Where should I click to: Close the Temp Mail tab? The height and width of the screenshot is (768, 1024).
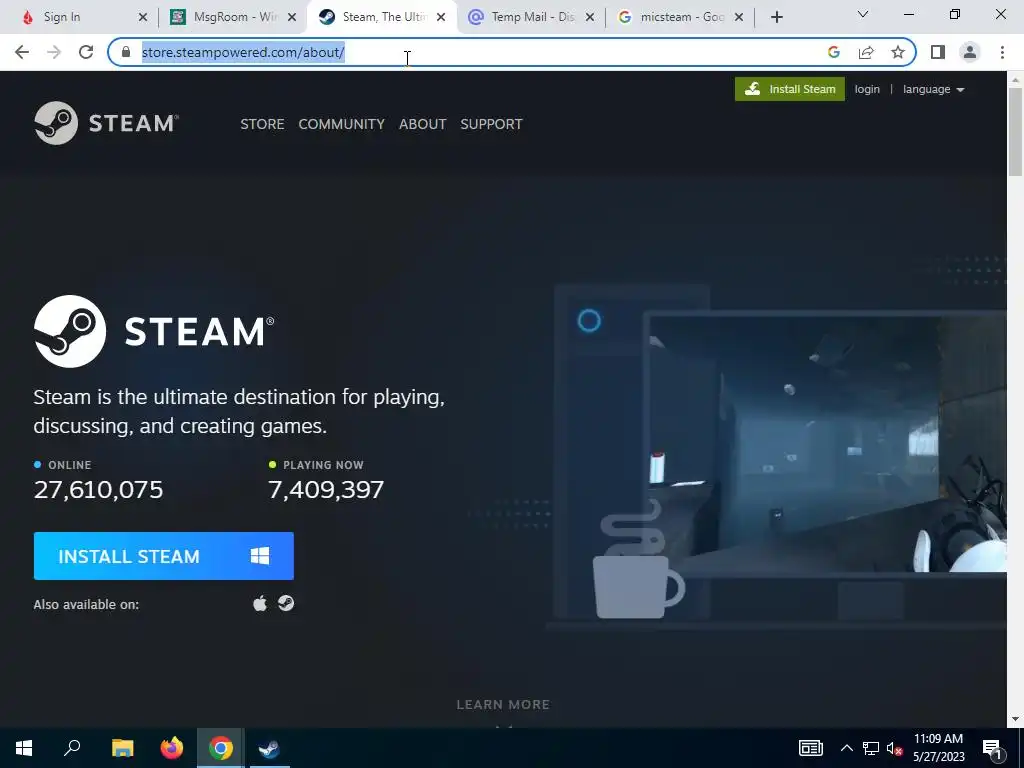(x=590, y=17)
